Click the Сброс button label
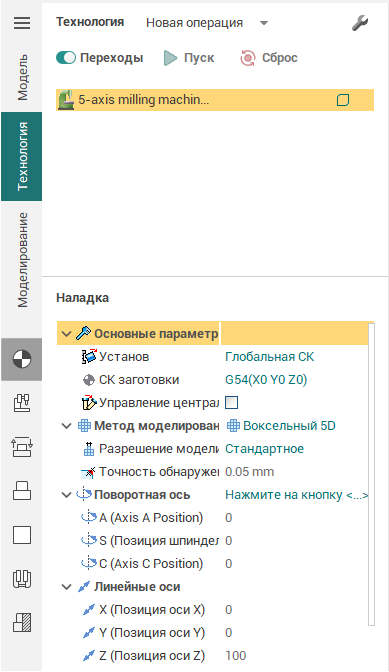Screen dimensions: 389x672 pos(280,58)
